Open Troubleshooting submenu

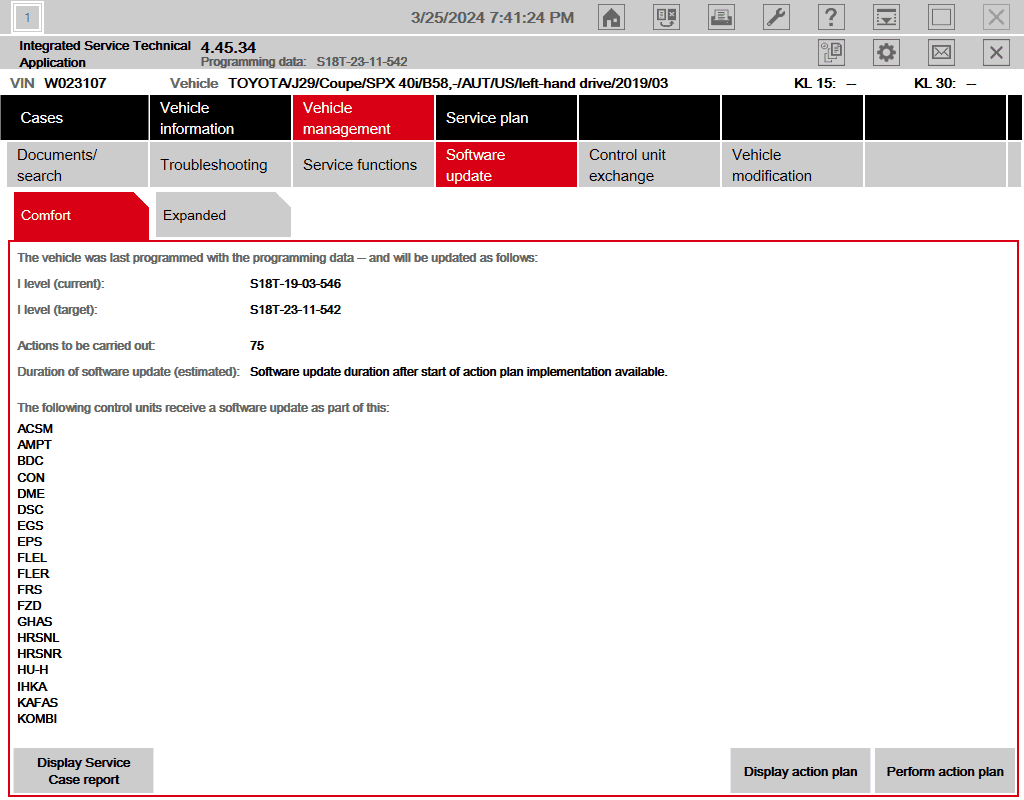(221, 165)
